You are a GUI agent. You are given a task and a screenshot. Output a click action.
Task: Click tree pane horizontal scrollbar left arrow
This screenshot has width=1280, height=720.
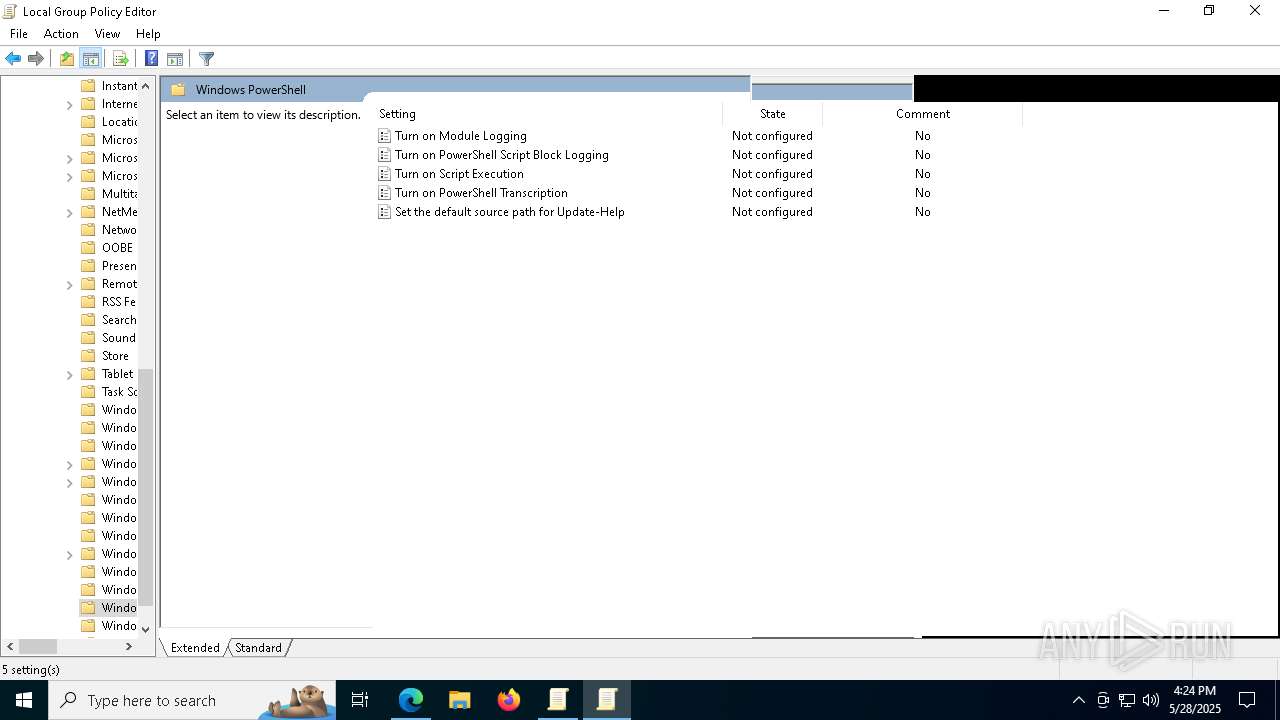tap(10, 647)
